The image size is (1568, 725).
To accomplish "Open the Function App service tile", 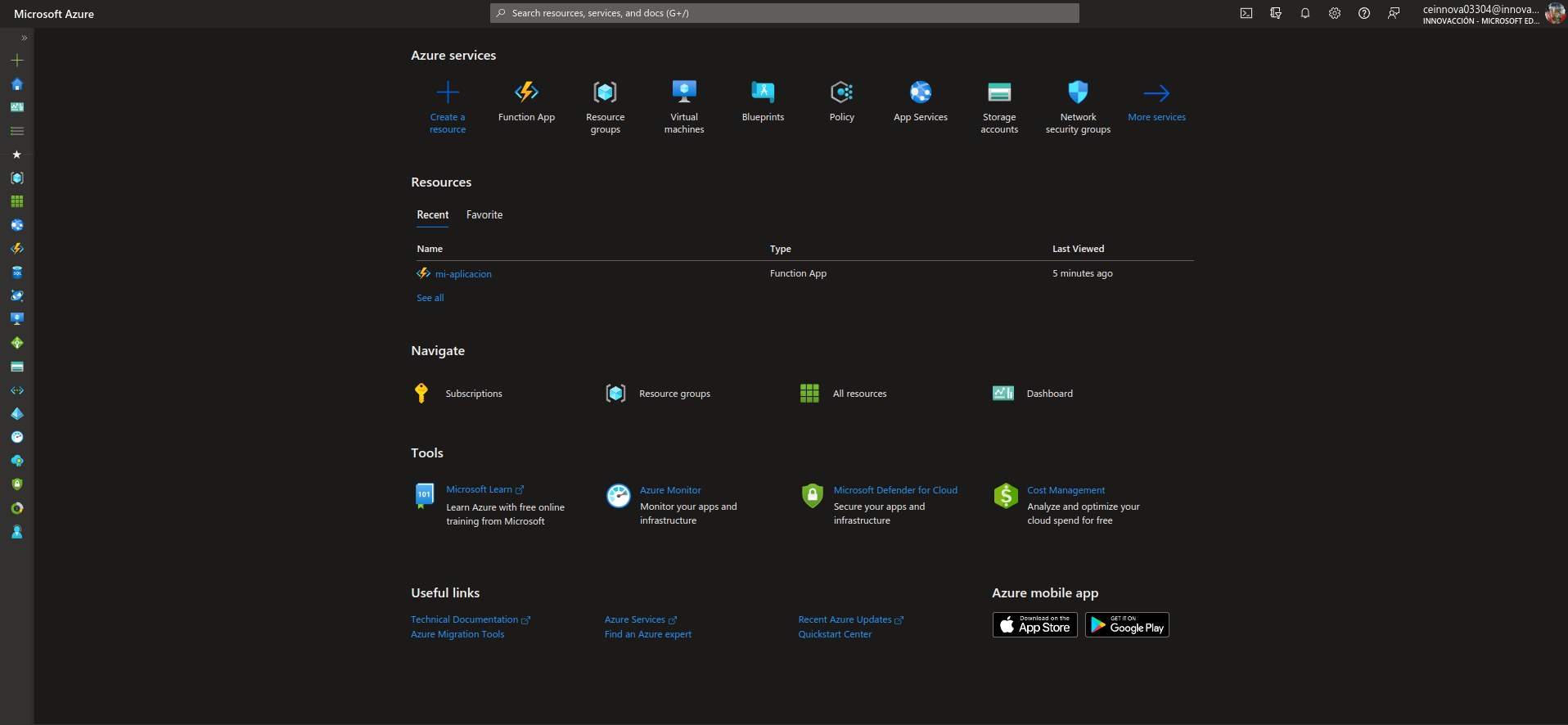I will click(526, 102).
